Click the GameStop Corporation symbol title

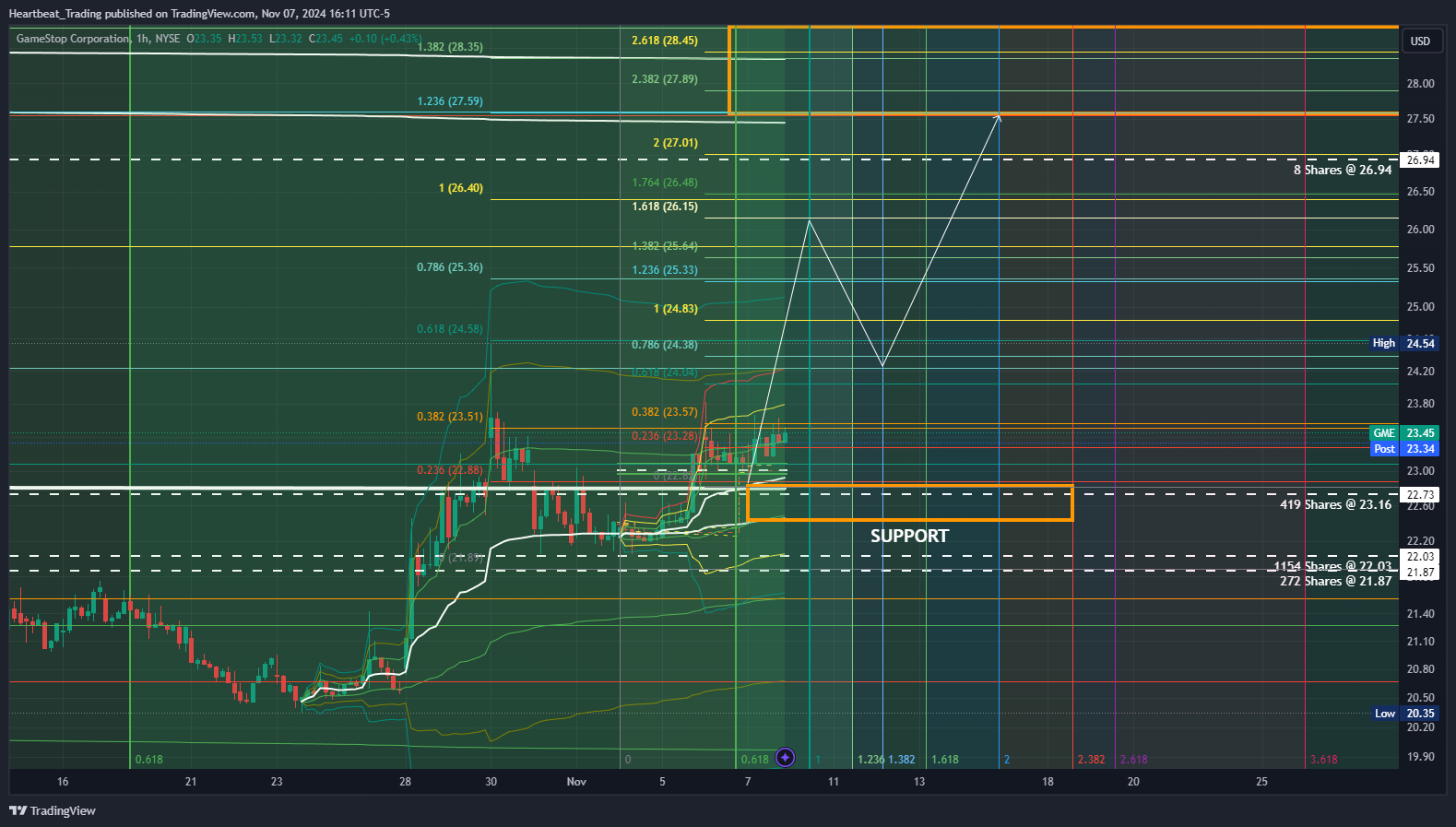coord(73,39)
